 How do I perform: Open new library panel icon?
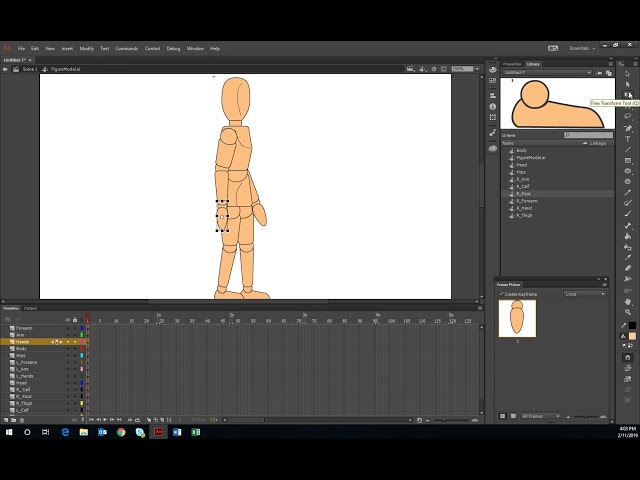[x=609, y=73]
